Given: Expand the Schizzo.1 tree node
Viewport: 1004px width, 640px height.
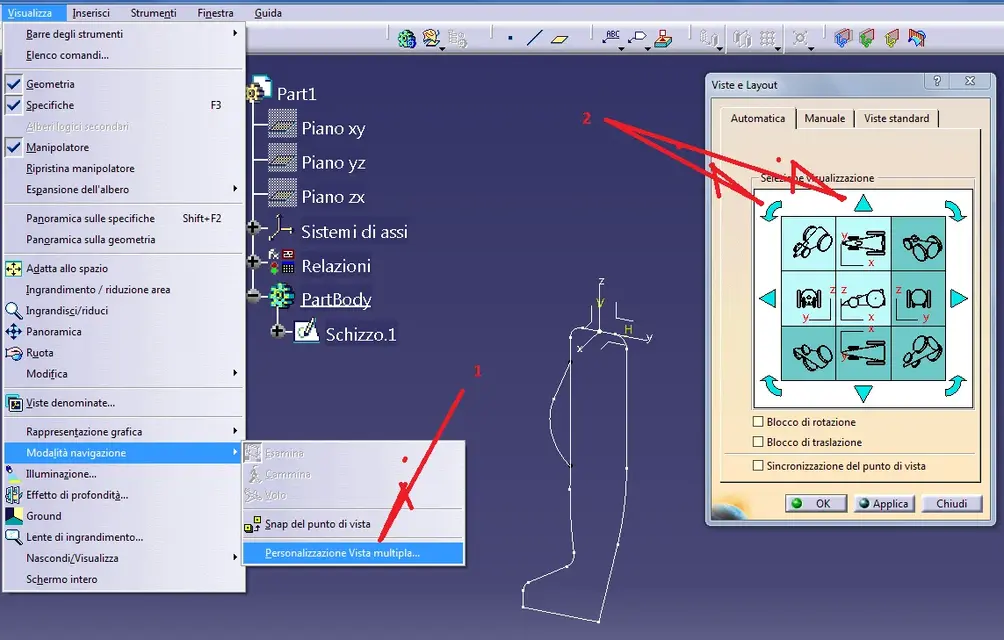Looking at the screenshot, I should pyautogui.click(x=278, y=331).
